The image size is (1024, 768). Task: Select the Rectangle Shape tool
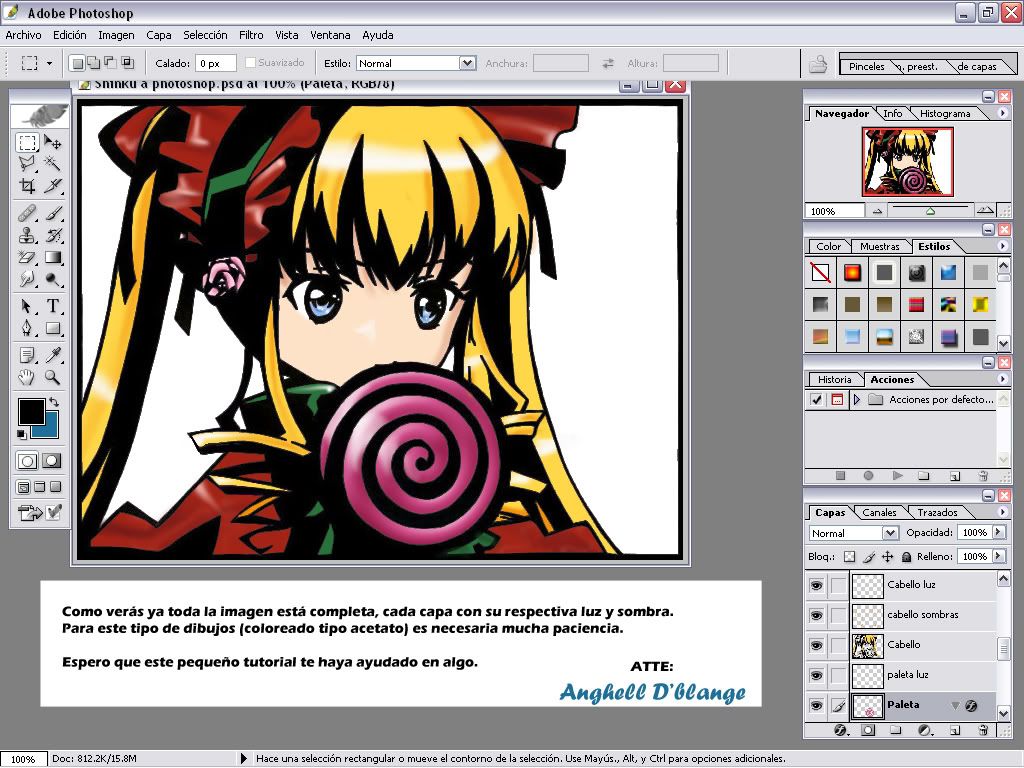(53, 328)
